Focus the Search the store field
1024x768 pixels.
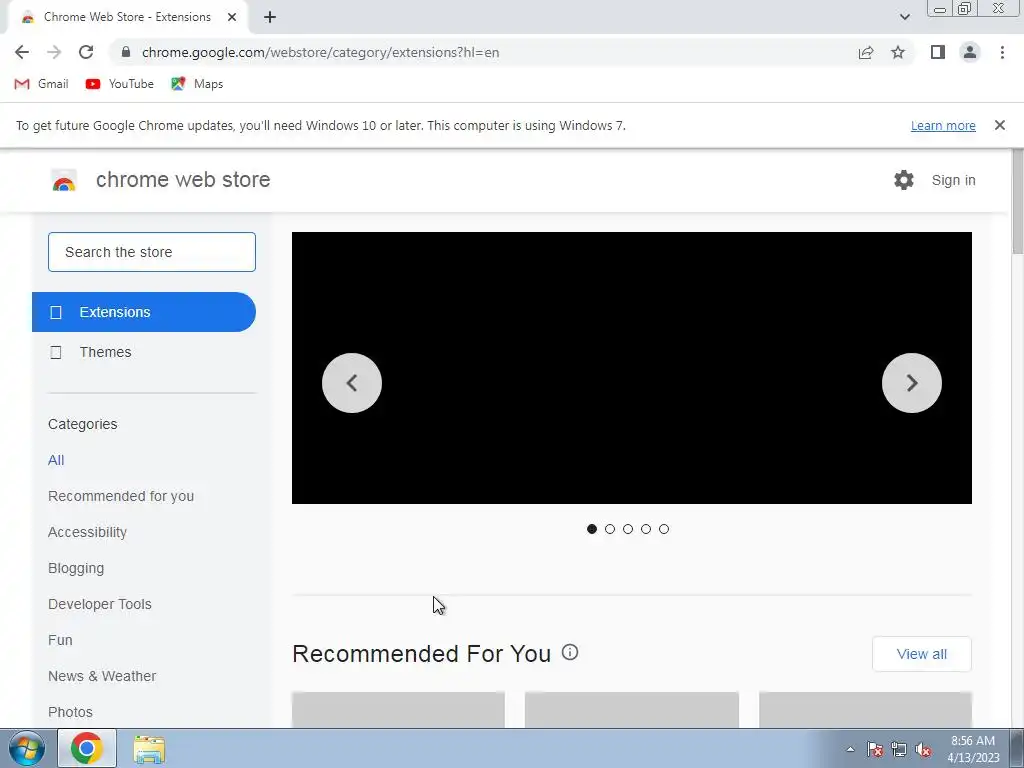pos(152,252)
